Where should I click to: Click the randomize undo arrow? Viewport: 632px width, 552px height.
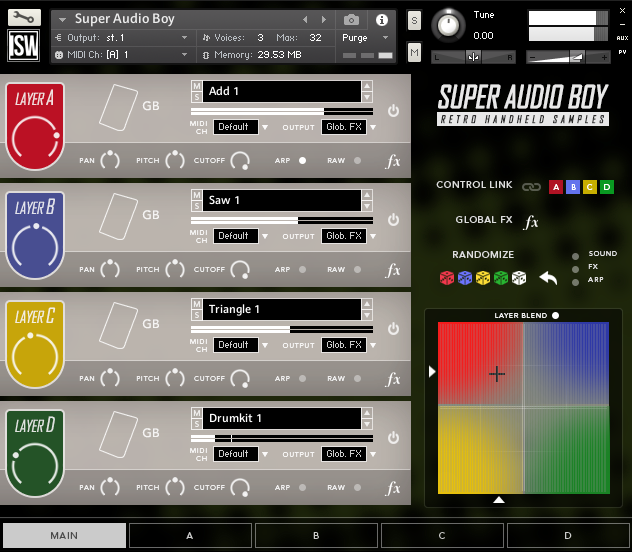tap(547, 278)
